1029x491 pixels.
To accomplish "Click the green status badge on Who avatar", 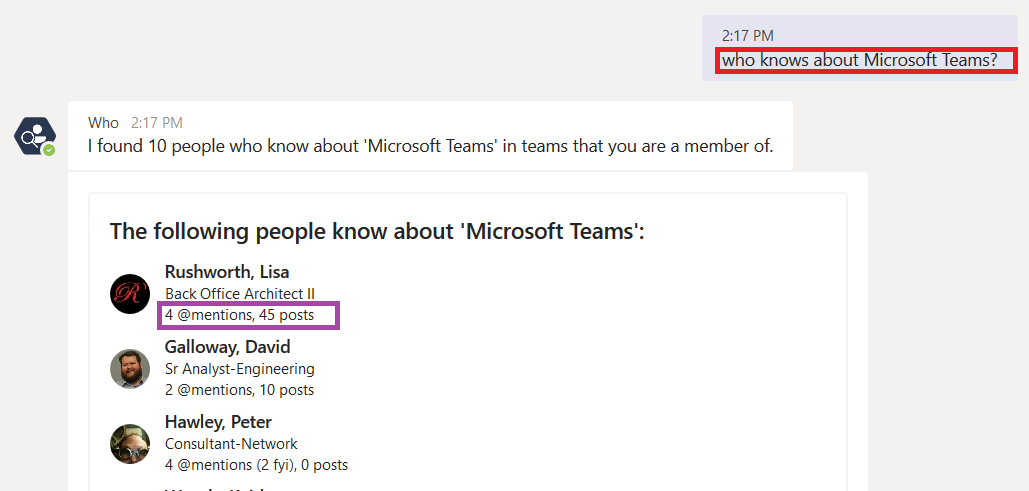I will tap(49, 150).
